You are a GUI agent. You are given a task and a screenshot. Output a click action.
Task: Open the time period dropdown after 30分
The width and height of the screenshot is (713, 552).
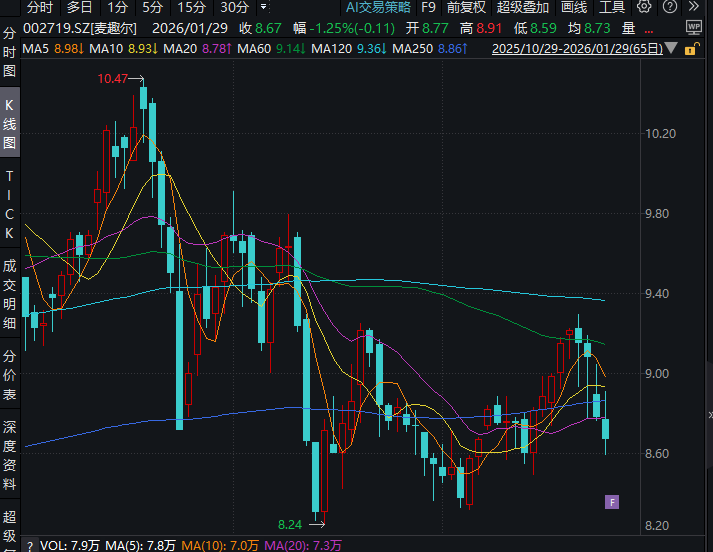tap(263, 7)
